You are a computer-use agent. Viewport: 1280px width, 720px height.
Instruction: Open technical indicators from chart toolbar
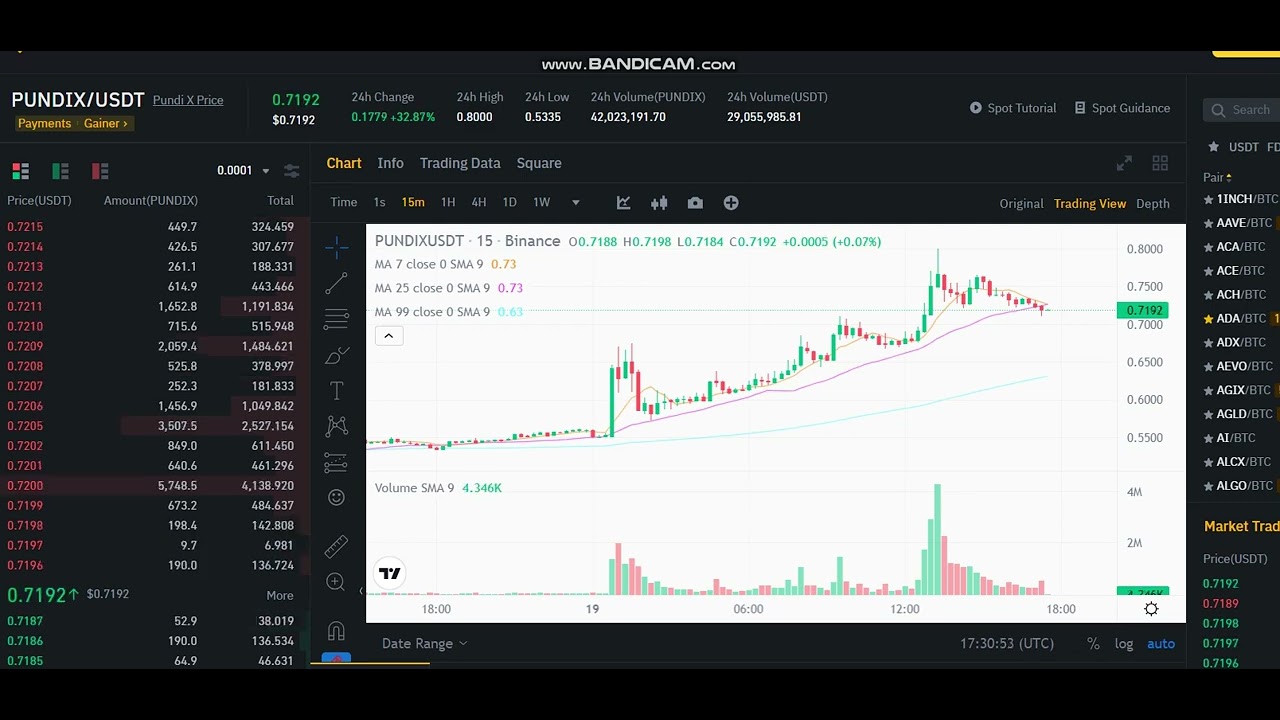click(x=623, y=203)
